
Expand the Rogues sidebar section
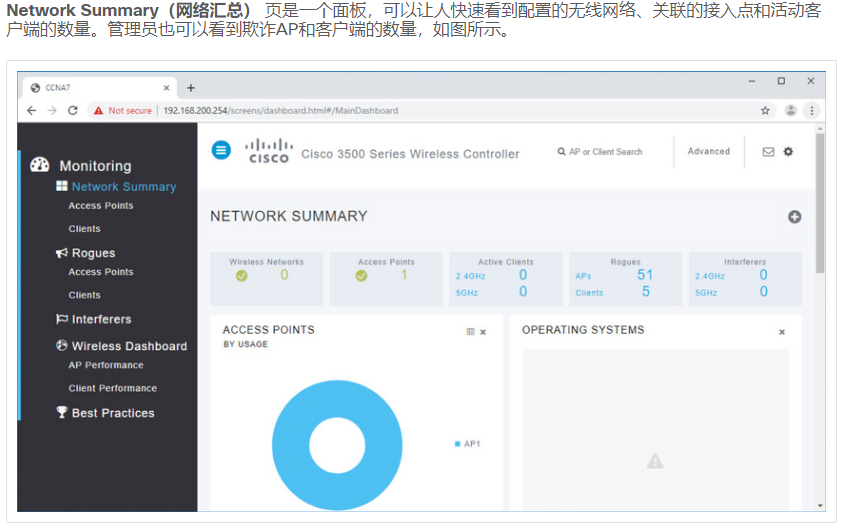point(93,253)
